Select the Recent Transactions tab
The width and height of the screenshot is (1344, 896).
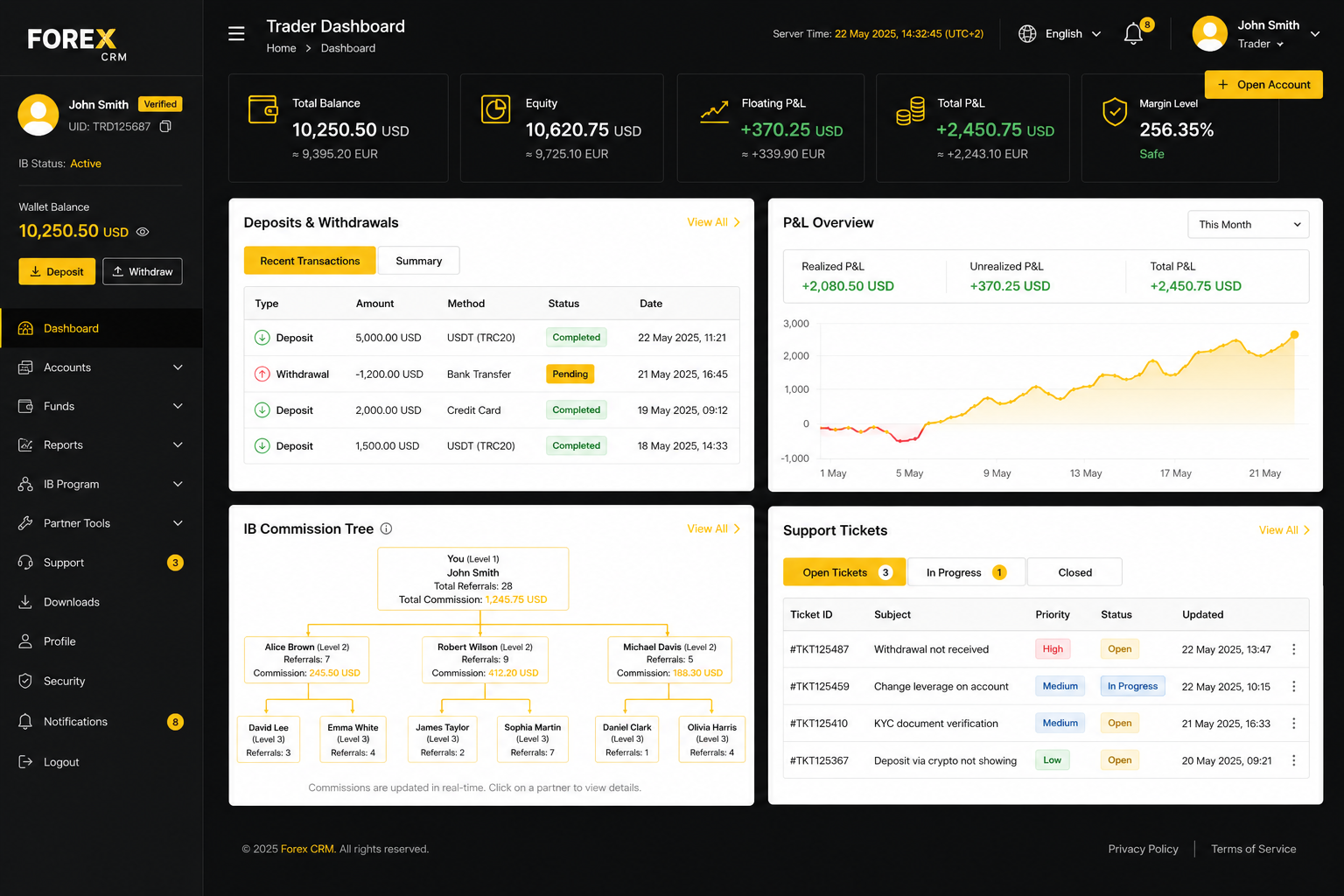point(310,261)
